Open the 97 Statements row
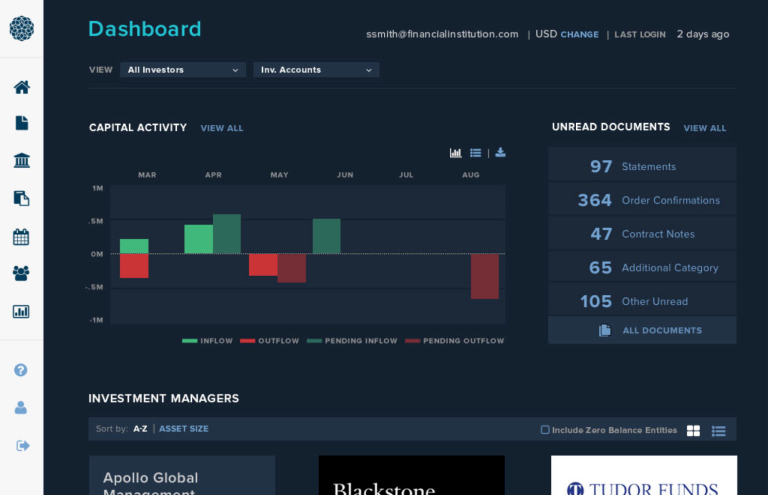768x495 pixels. (642, 166)
